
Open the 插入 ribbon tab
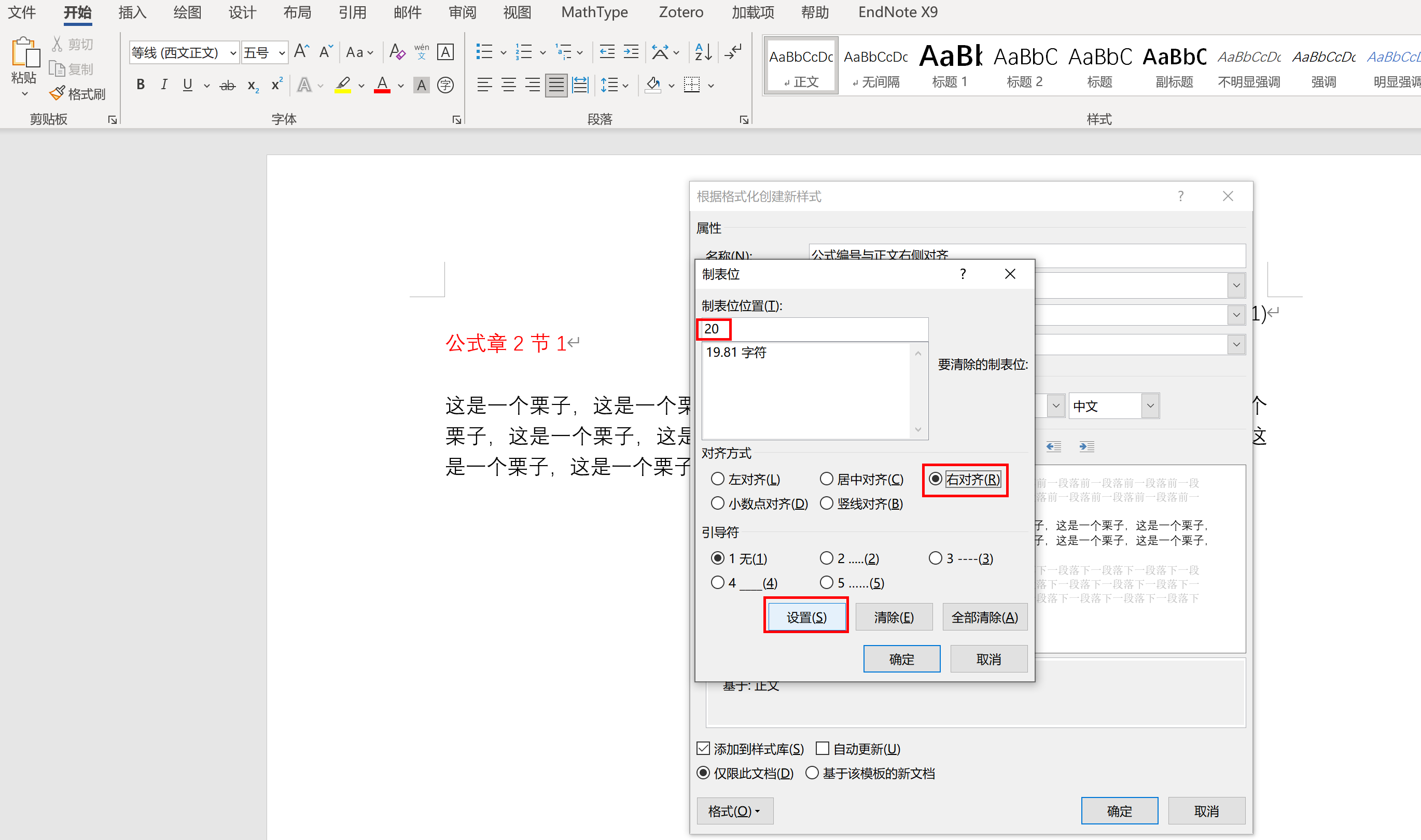pos(132,12)
